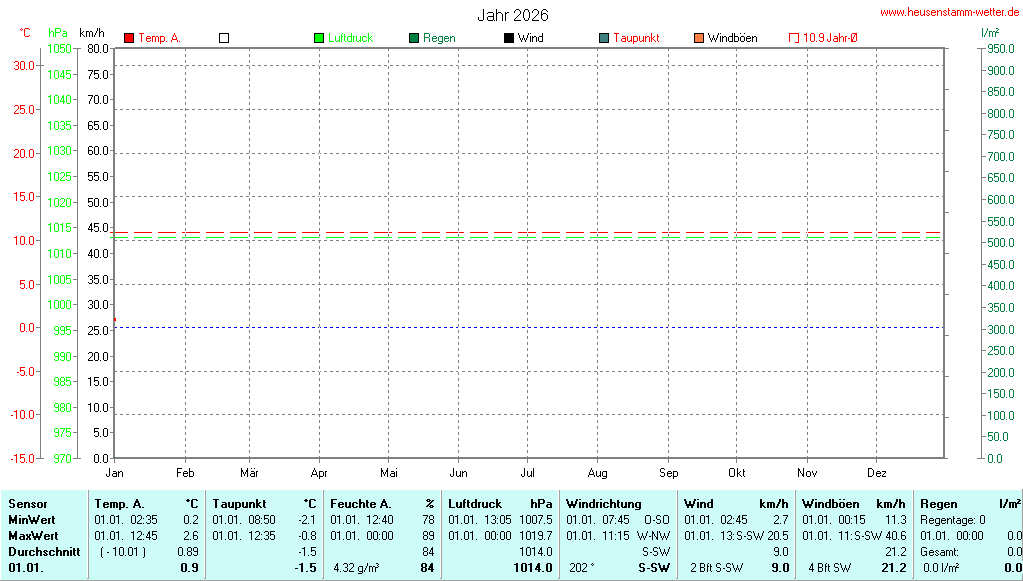Click the Feuchte A. column header
The height and width of the screenshot is (581, 1023).
coord(361,504)
